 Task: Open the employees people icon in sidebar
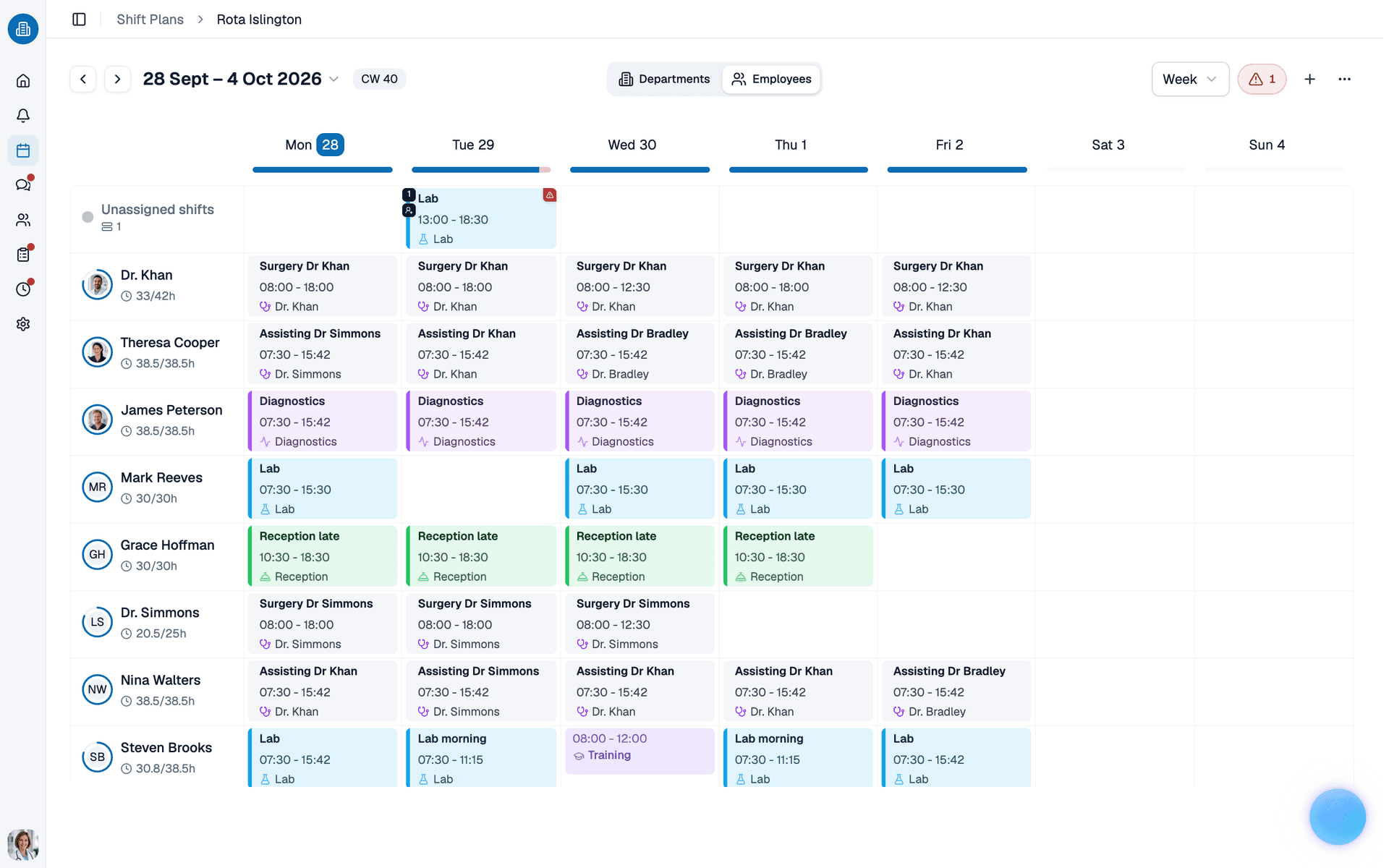(23, 220)
